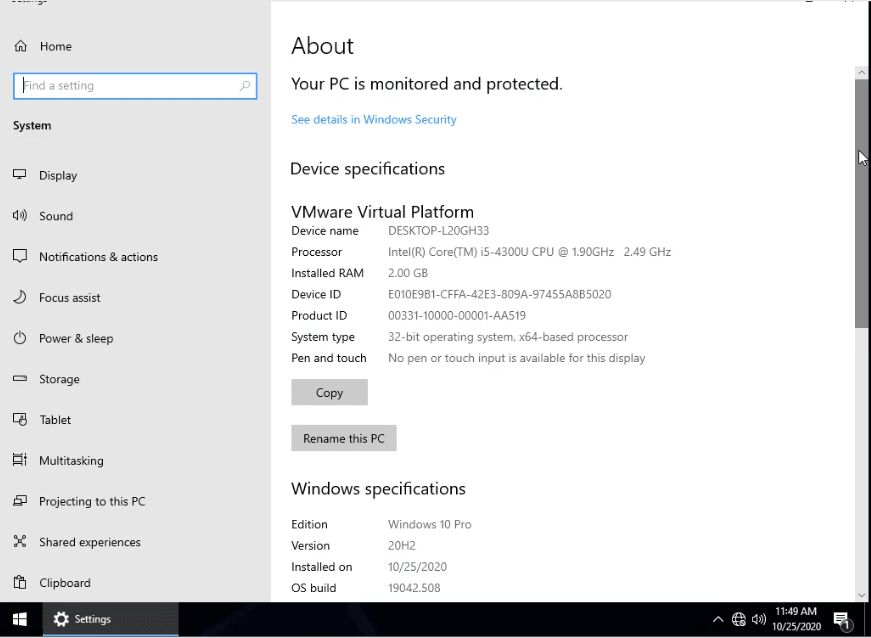Click edition value Windows 10 Pro

tap(429, 524)
